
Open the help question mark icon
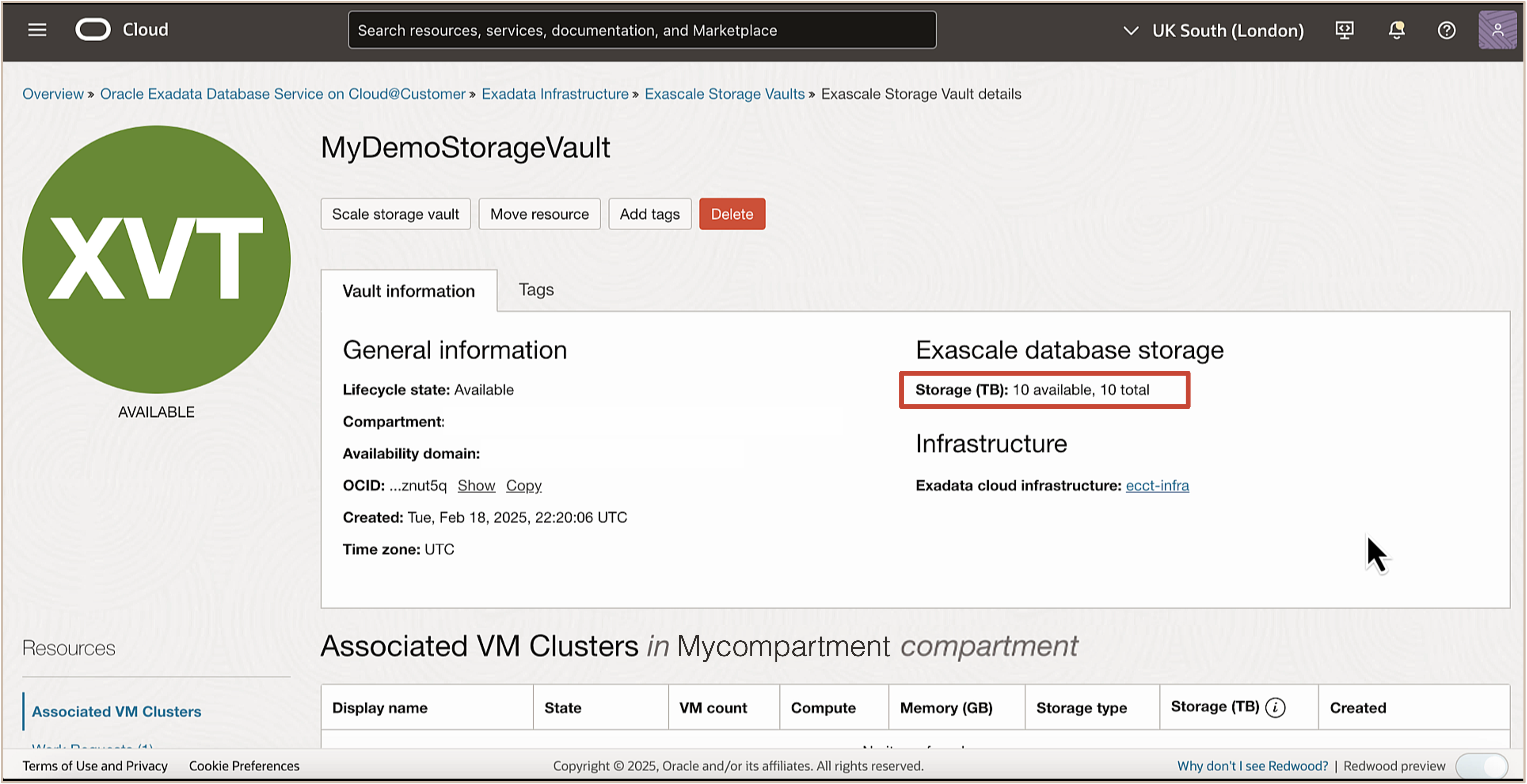click(1446, 30)
